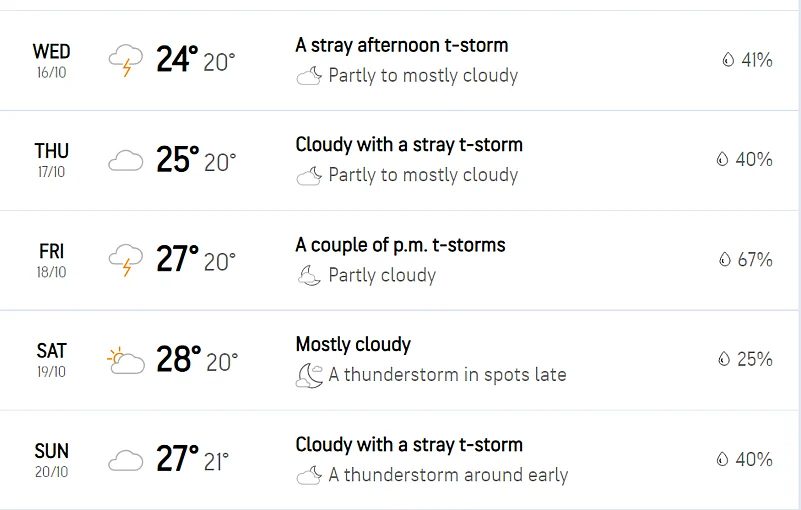Image resolution: width=801 pixels, height=510 pixels.
Task: Click "A thunderstorm around early" night text
Action: pyautogui.click(x=448, y=476)
